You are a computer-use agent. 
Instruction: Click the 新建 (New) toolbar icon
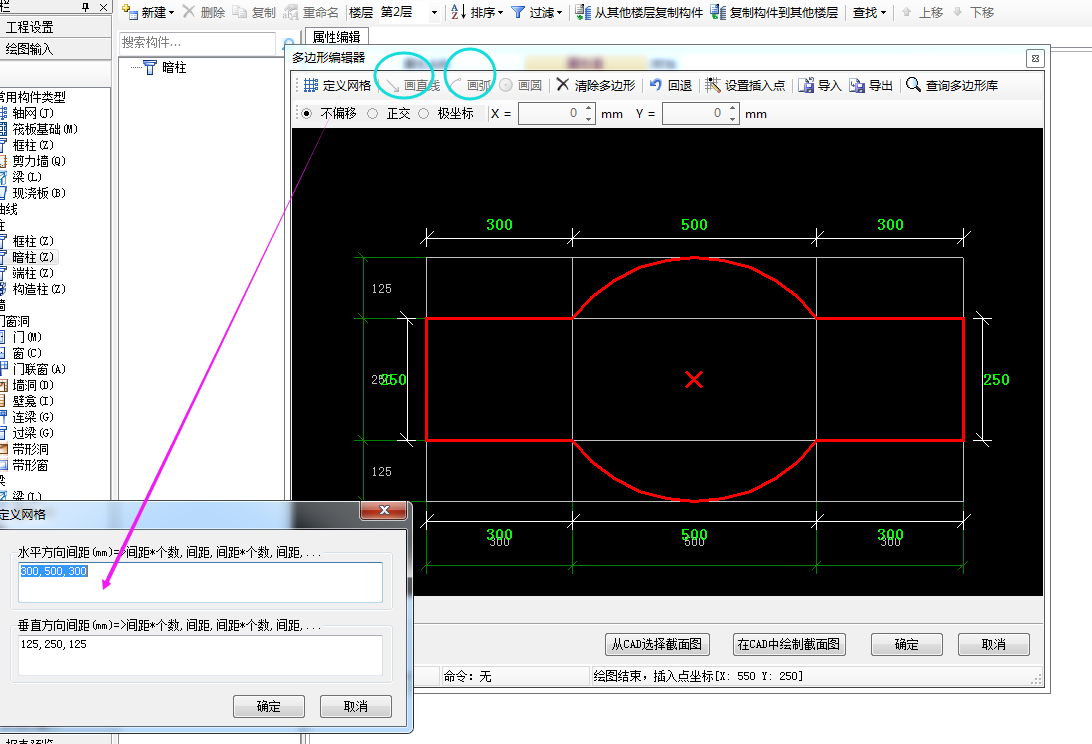point(130,12)
